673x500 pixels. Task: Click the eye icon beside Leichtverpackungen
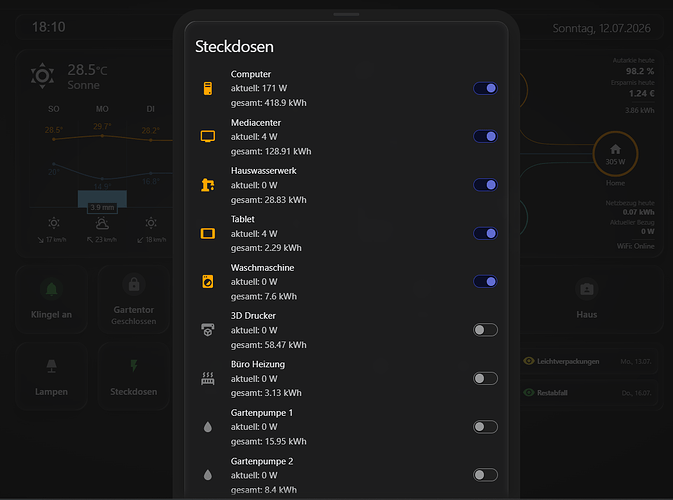529,361
